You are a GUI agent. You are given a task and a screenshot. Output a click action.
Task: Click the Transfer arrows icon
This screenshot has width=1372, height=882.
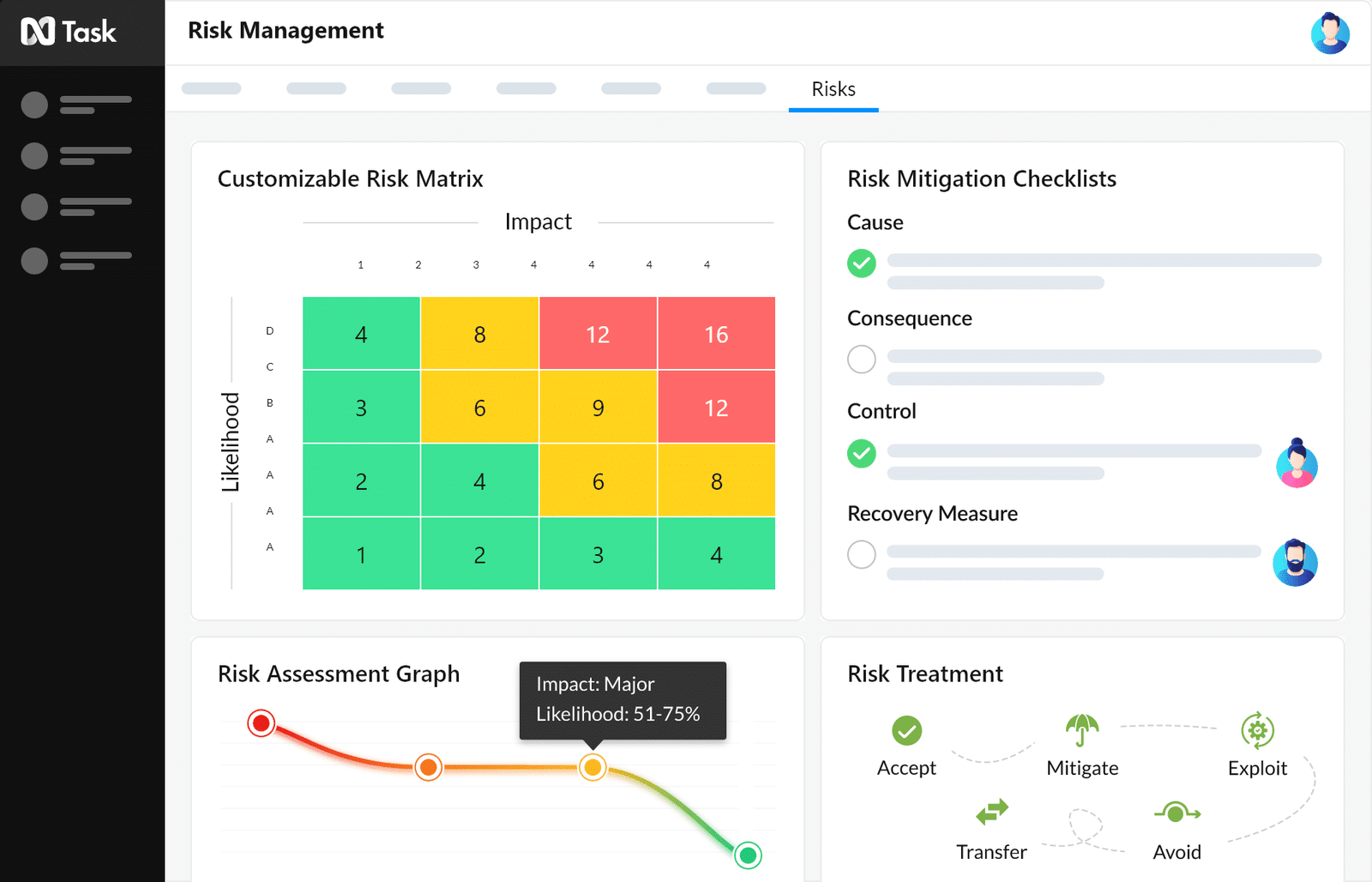coord(992,812)
